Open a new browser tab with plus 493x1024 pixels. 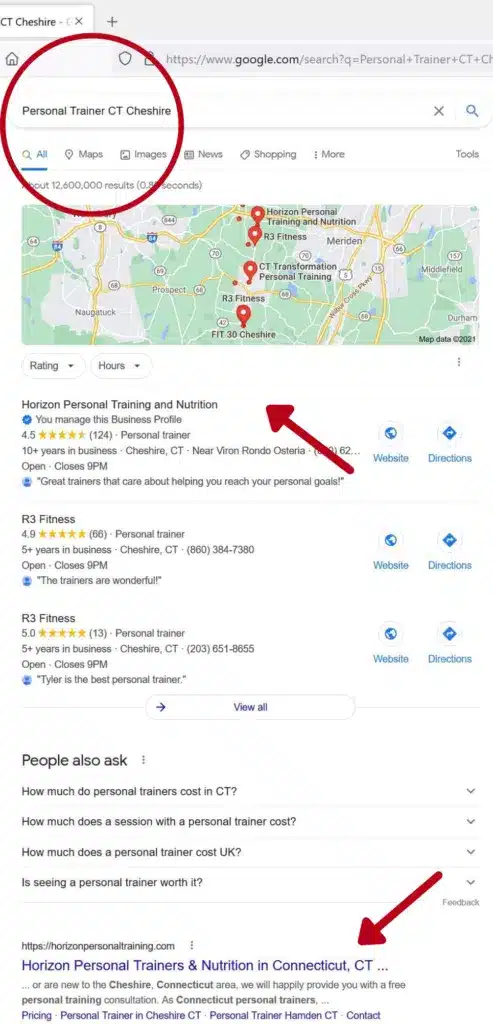pos(112,22)
